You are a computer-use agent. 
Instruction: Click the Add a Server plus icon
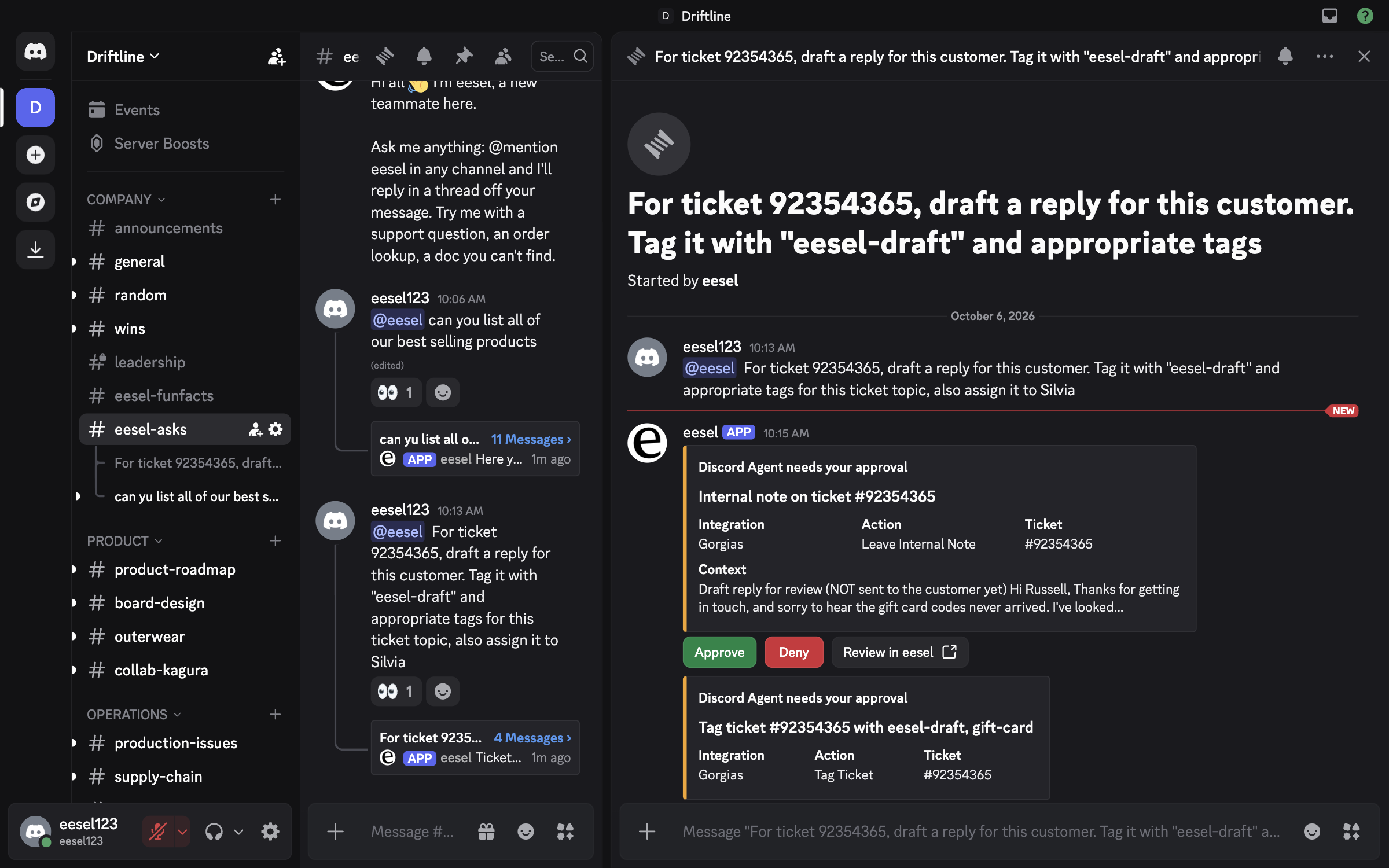tap(35, 155)
